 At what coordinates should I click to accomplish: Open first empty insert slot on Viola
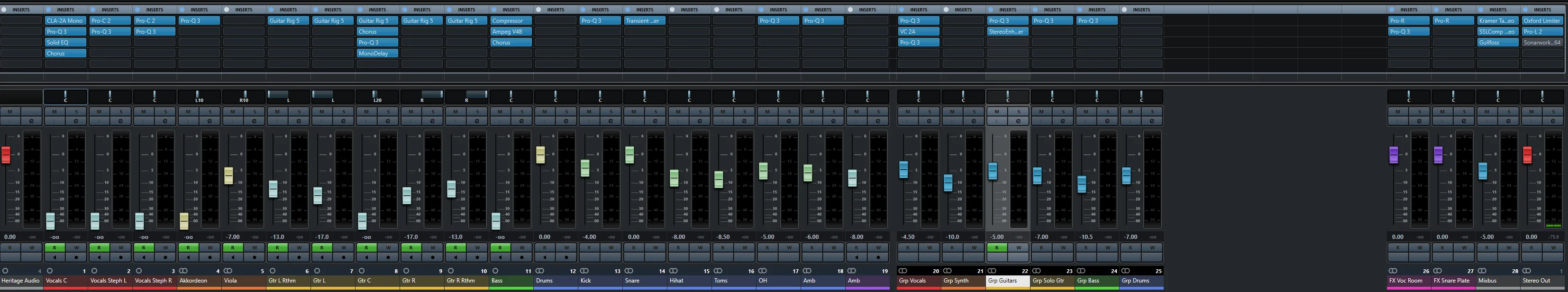coord(244,21)
